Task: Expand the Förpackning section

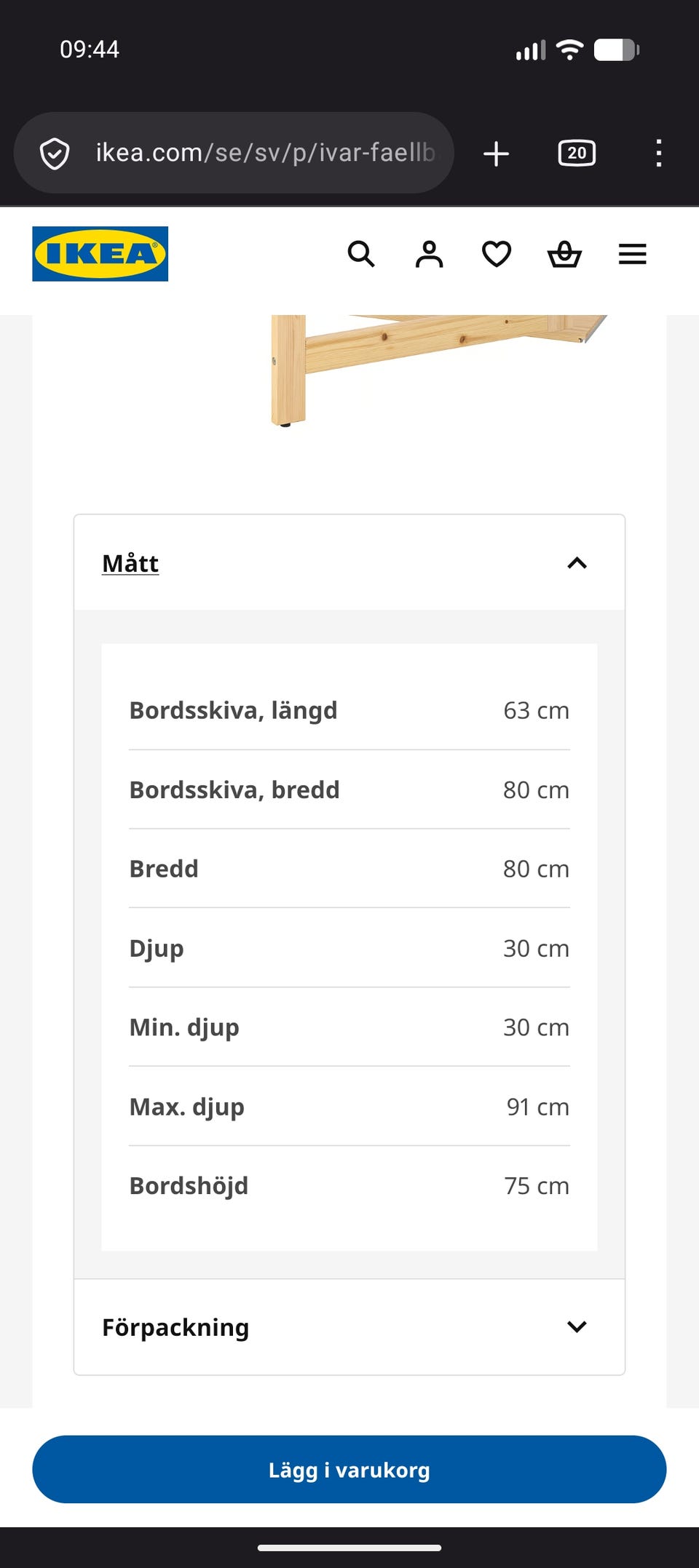Action: point(349,1327)
